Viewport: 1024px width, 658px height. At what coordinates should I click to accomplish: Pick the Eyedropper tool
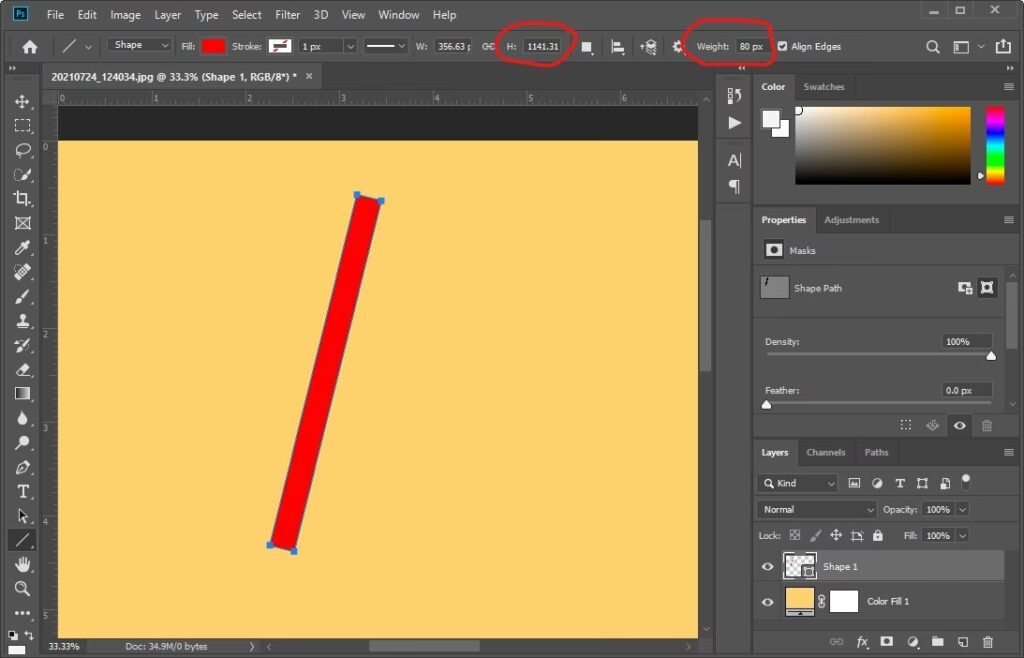(x=22, y=247)
